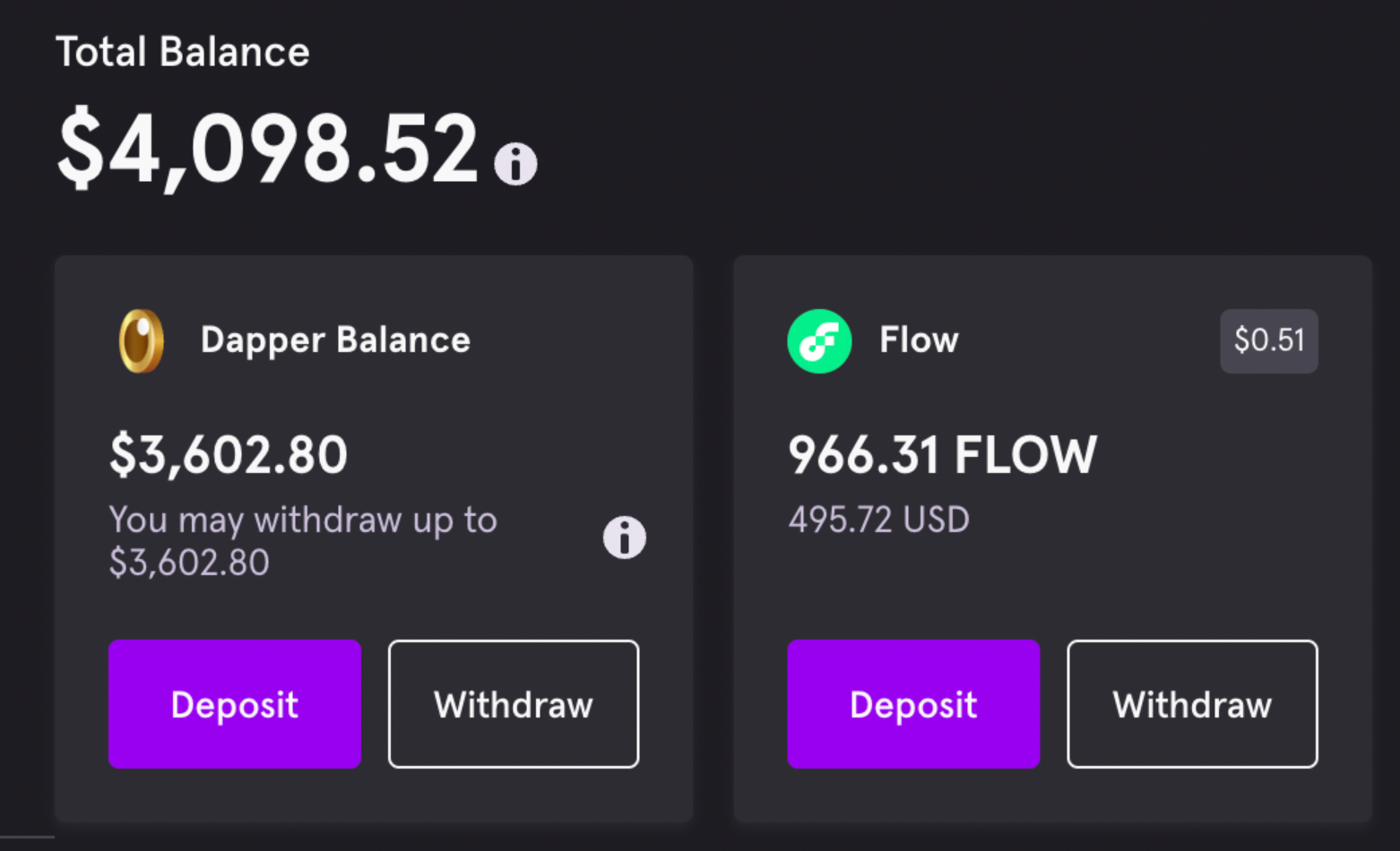Screen dimensions: 1400x851
Task: Click the Flow title text
Action: coord(919,340)
